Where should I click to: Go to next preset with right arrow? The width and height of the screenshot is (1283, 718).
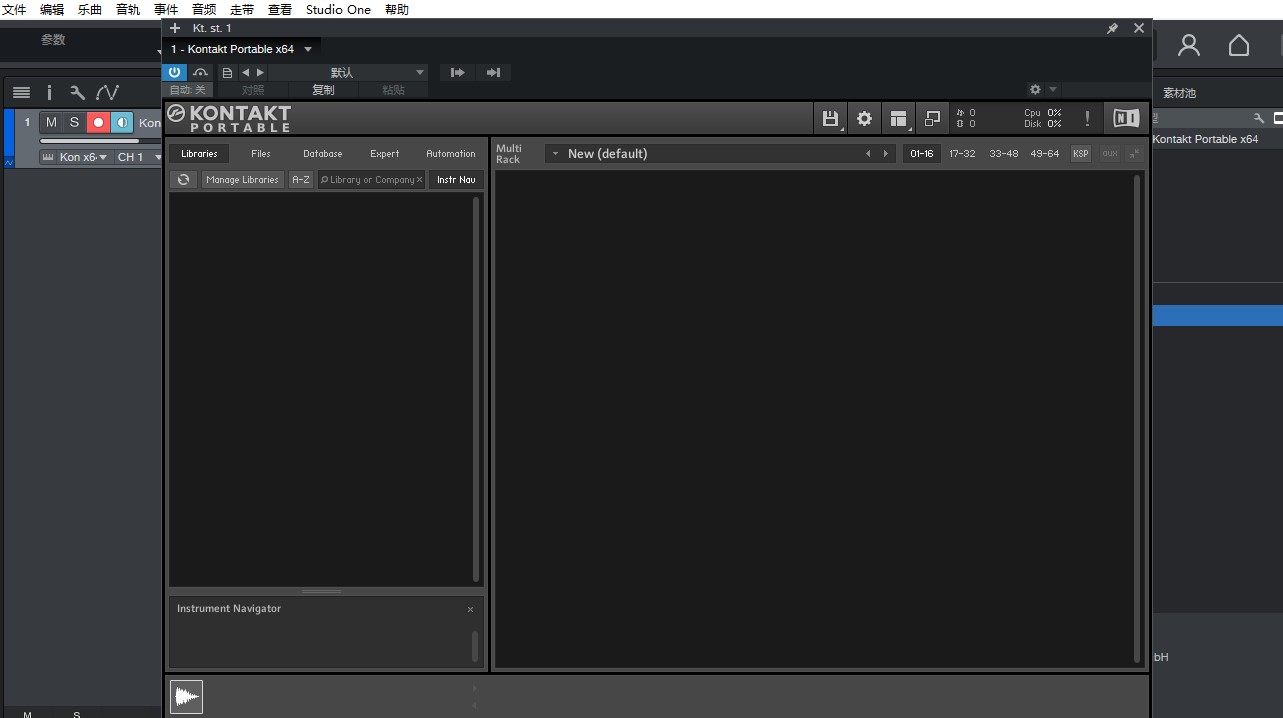click(x=261, y=72)
